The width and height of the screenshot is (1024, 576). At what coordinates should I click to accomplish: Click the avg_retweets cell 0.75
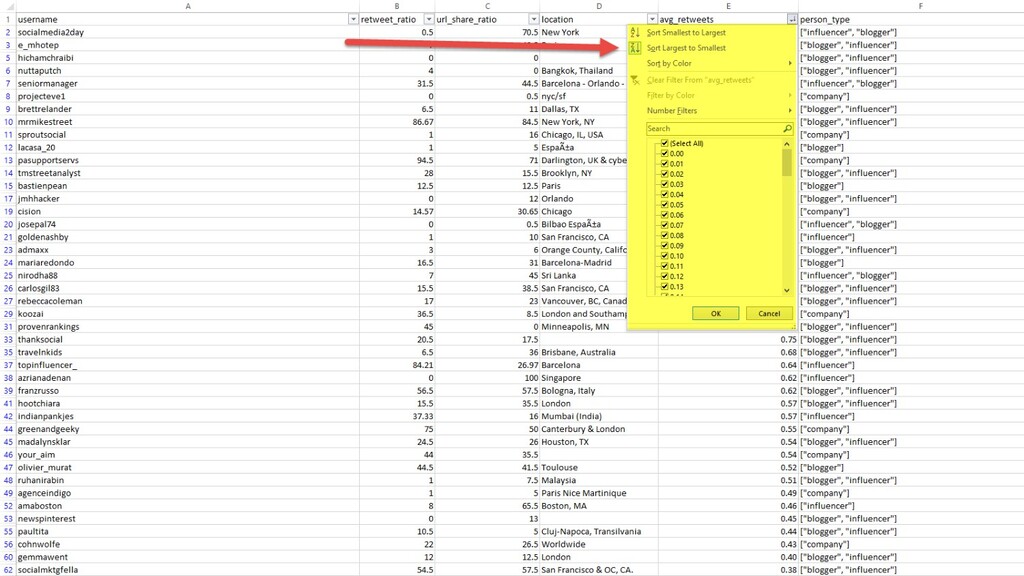pyautogui.click(x=728, y=340)
